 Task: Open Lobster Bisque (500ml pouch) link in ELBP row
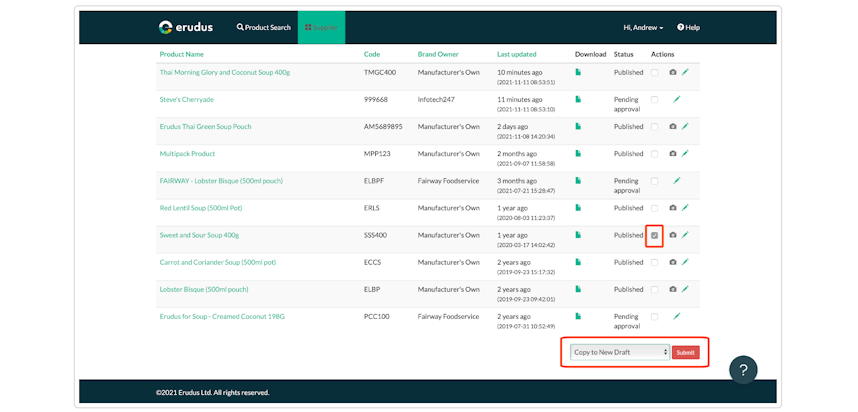point(204,289)
